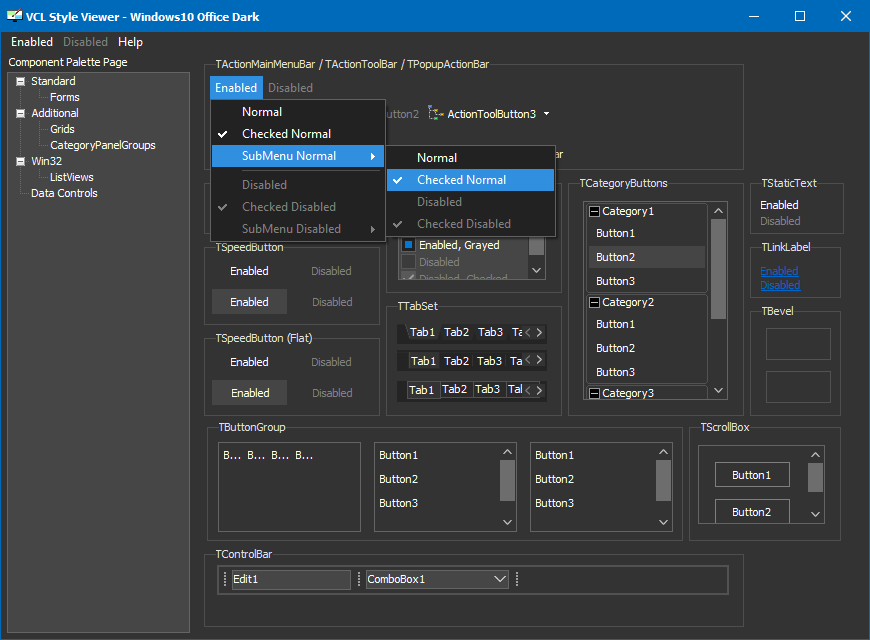Image resolution: width=870 pixels, height=640 pixels.
Task: Select the Data Controls tree item
Action: coord(64,194)
